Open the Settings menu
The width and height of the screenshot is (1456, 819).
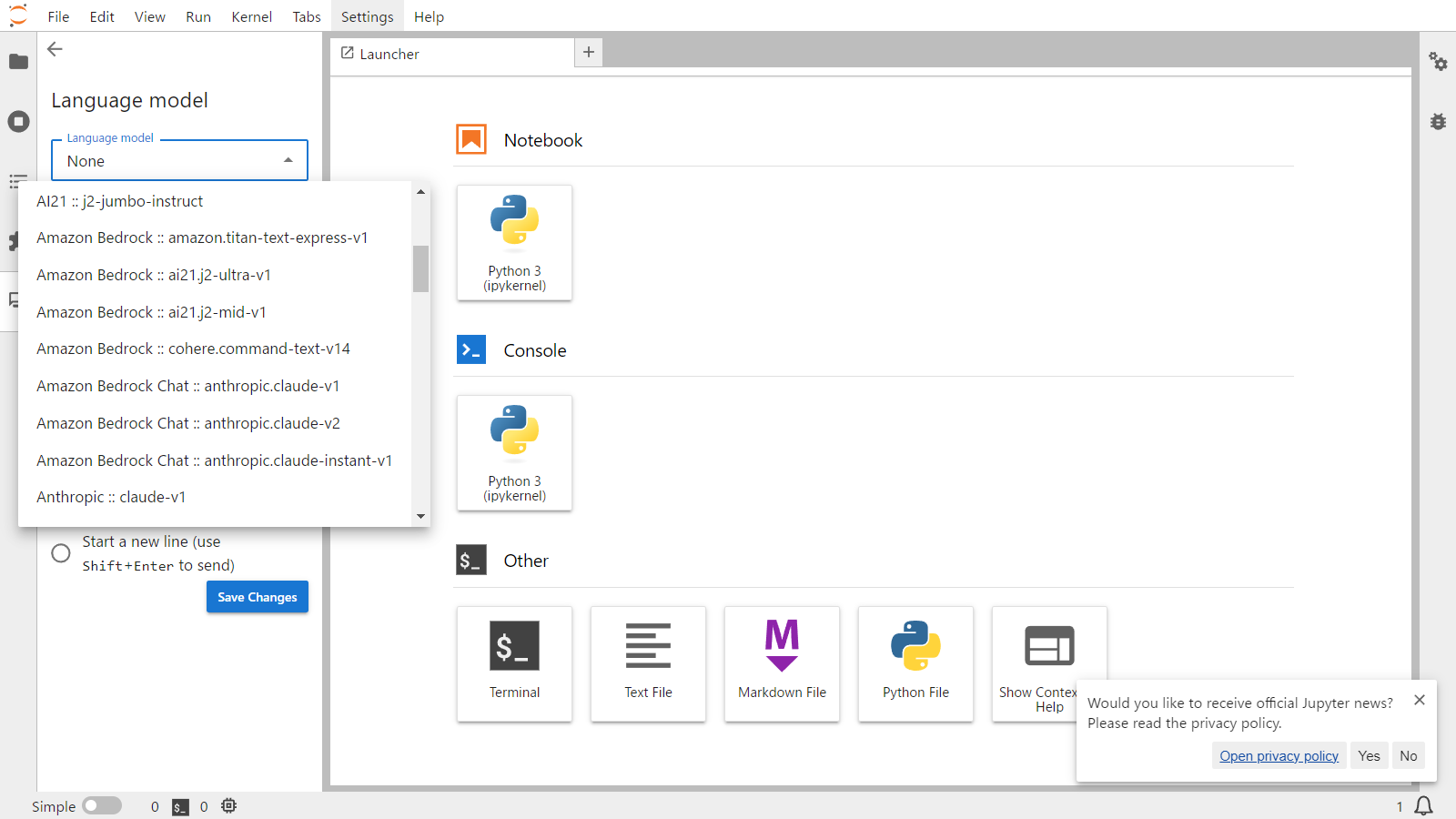click(x=367, y=16)
